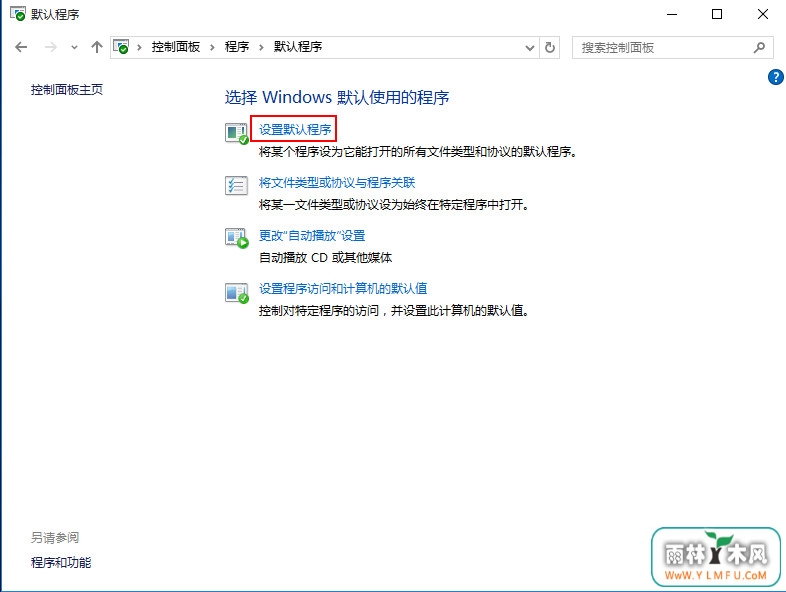Screen dimensions: 786x592
Task: Click the AutoPlay settings icon
Action: [x=237, y=238]
